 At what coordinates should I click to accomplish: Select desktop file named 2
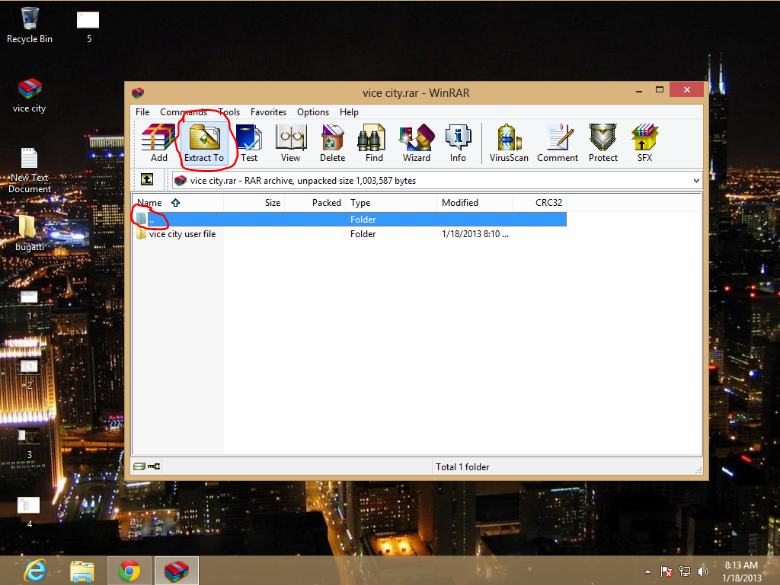(x=29, y=374)
